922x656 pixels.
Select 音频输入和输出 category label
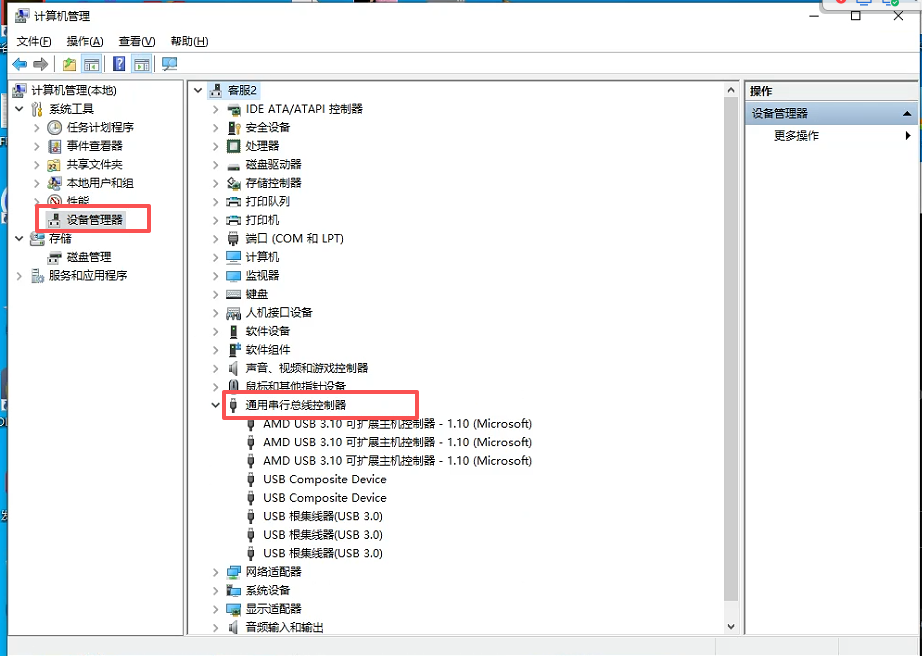[x=285, y=627]
